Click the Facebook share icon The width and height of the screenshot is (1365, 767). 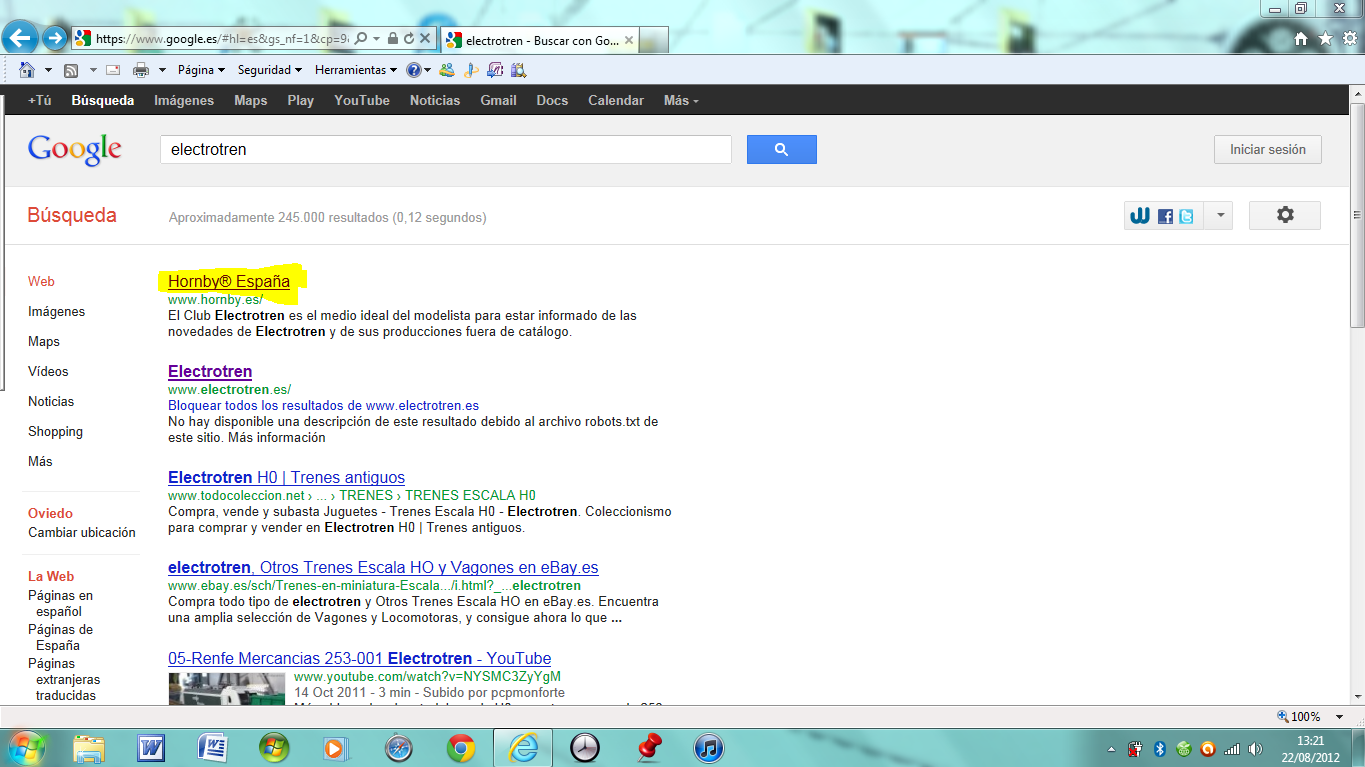coord(1165,216)
